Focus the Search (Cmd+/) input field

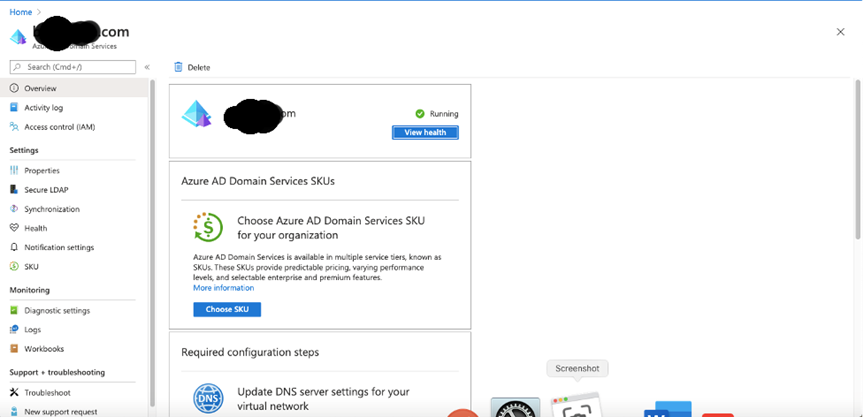click(73, 67)
